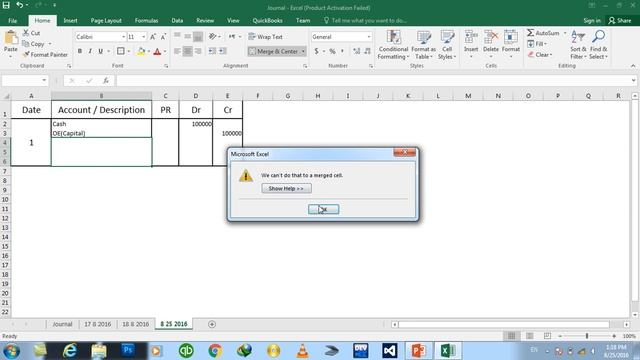Screen dimensions: 640x360
Task: Click the Sign in link
Action: [x=592, y=20]
